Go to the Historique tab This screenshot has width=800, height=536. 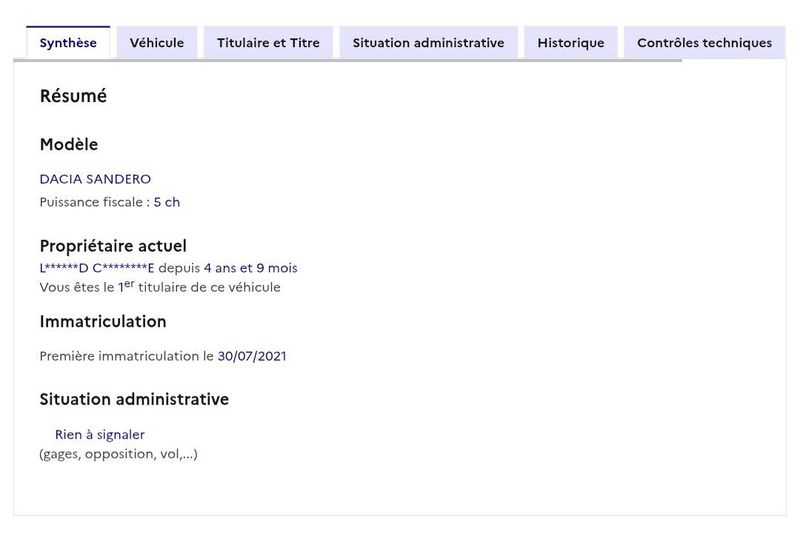click(571, 43)
